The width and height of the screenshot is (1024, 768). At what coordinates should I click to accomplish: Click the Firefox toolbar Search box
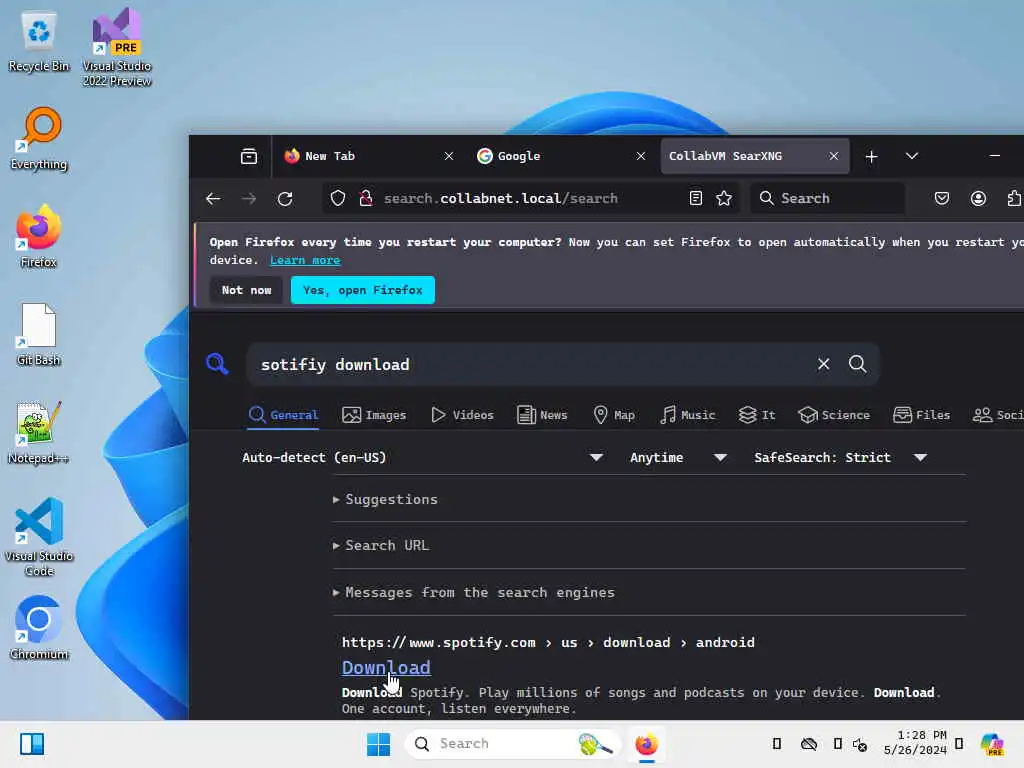(828, 199)
